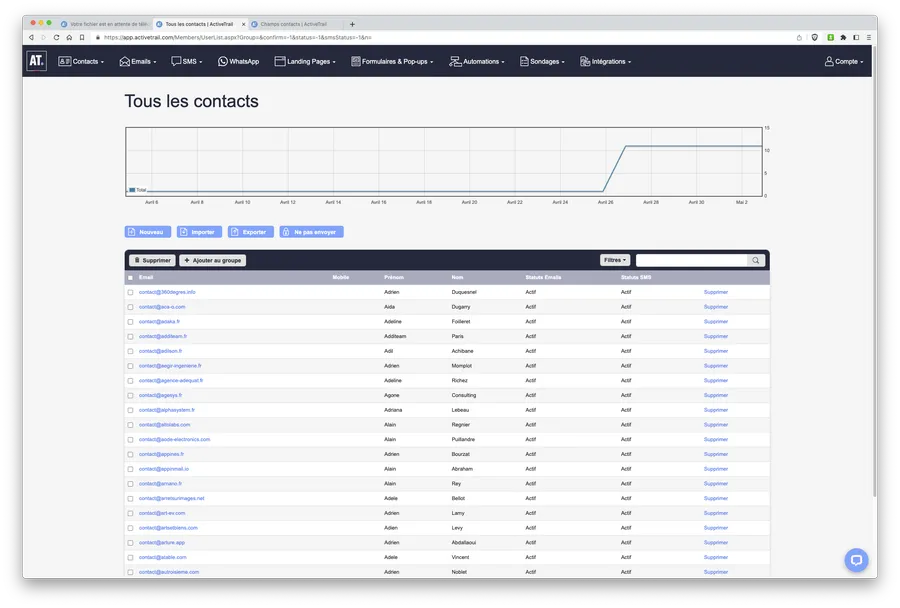This screenshot has height=608, width=900.
Task: Click the Landing Pages window icon
Action: point(280,61)
